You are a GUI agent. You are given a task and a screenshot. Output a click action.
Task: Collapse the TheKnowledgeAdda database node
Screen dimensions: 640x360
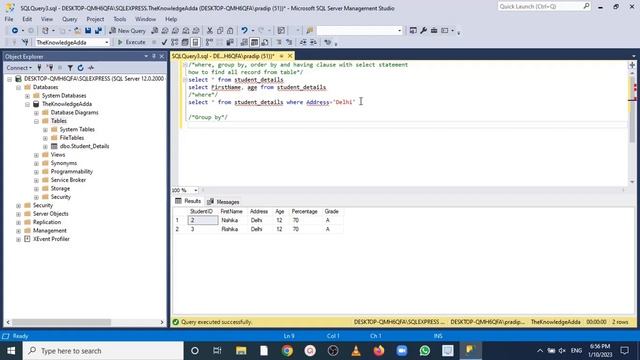(27, 104)
